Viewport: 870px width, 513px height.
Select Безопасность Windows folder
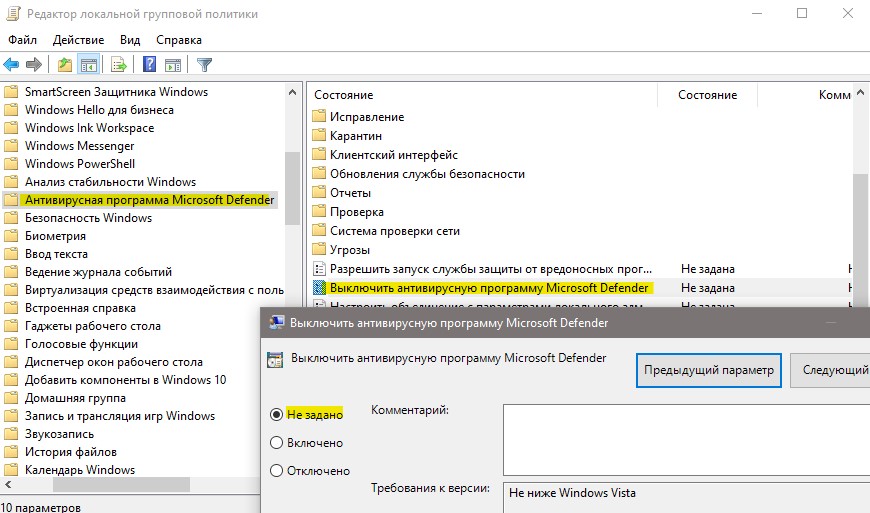click(x=88, y=218)
